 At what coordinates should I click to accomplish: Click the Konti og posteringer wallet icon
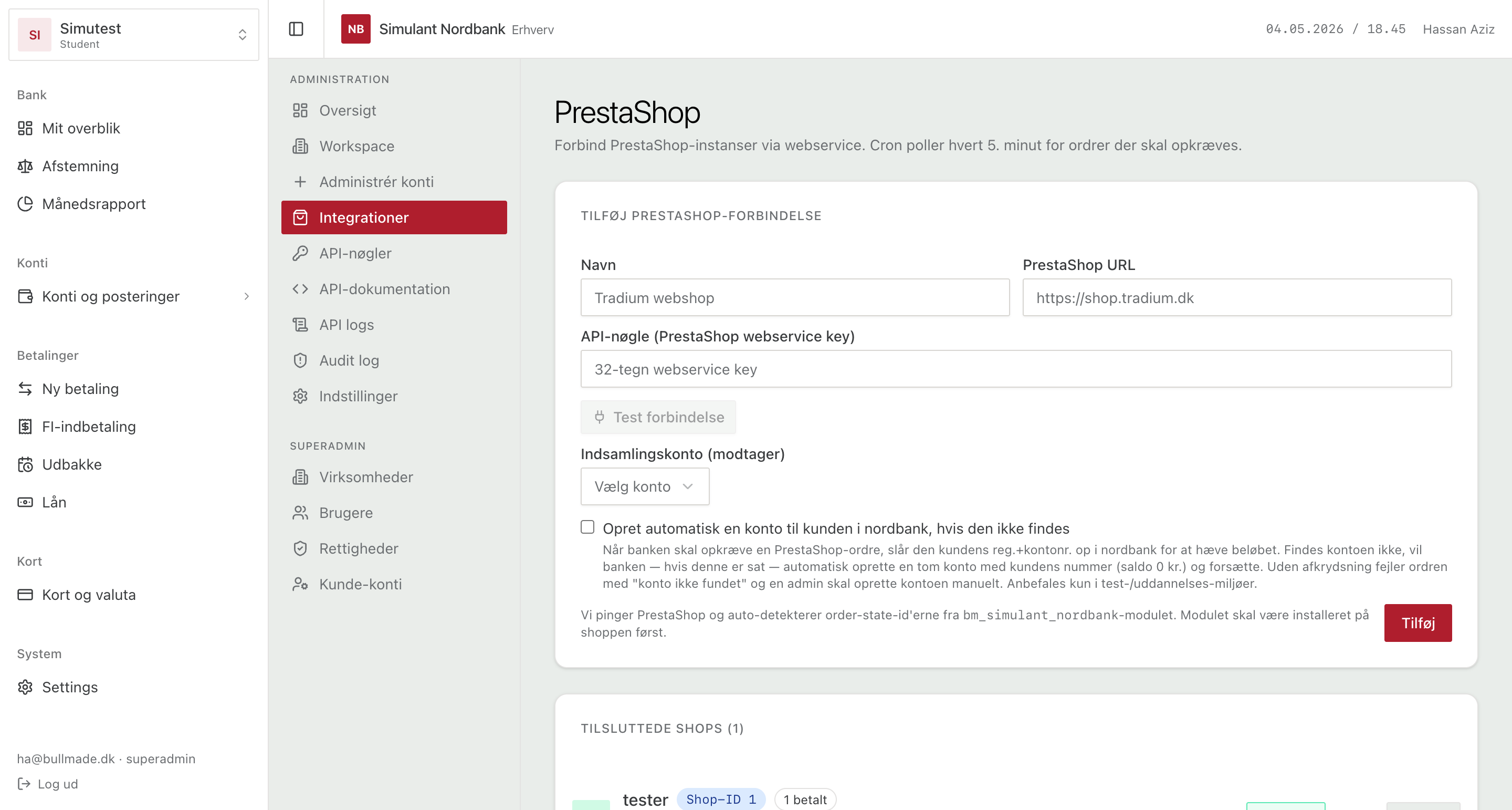[25, 296]
